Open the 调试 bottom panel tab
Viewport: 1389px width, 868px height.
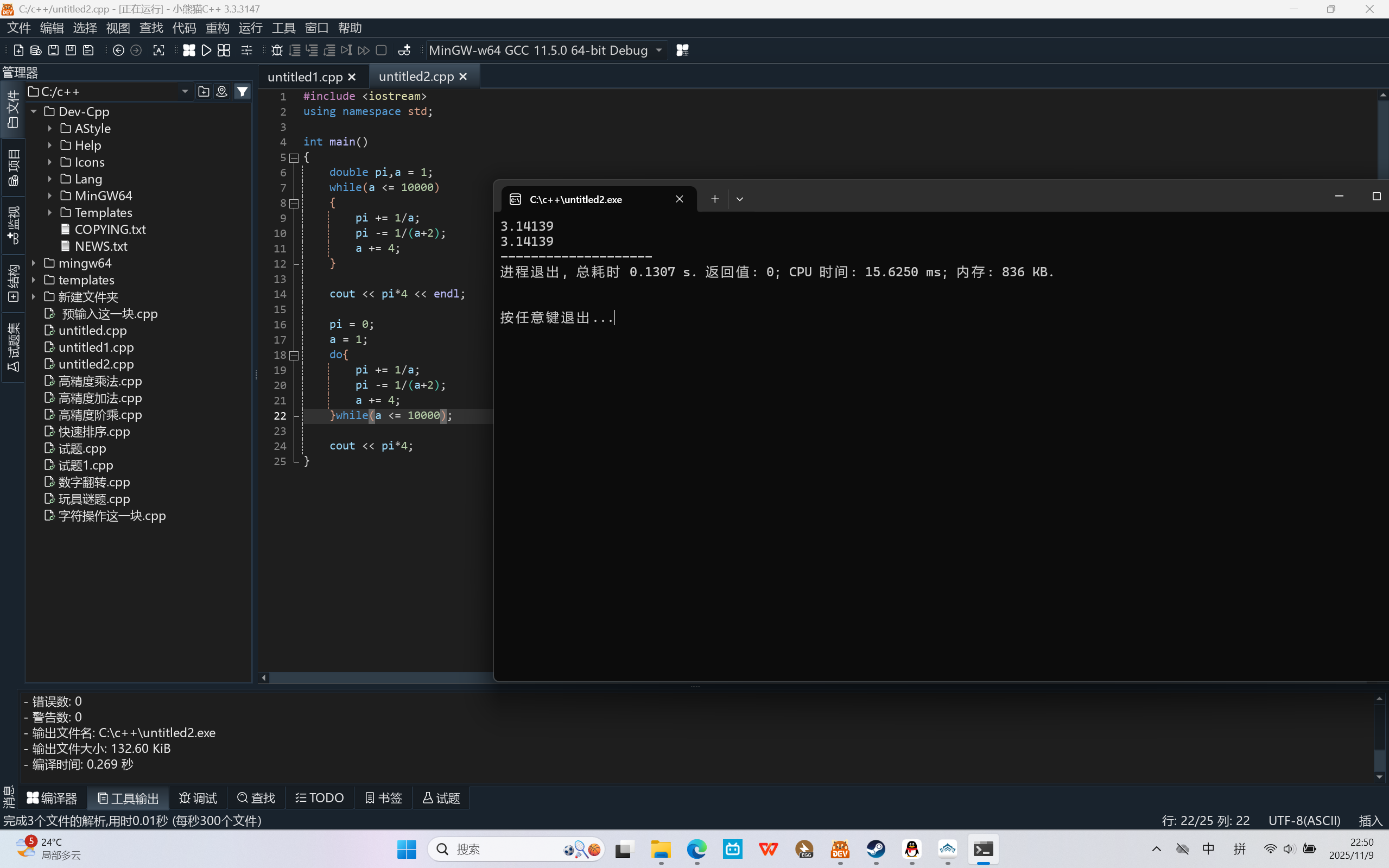click(x=198, y=798)
